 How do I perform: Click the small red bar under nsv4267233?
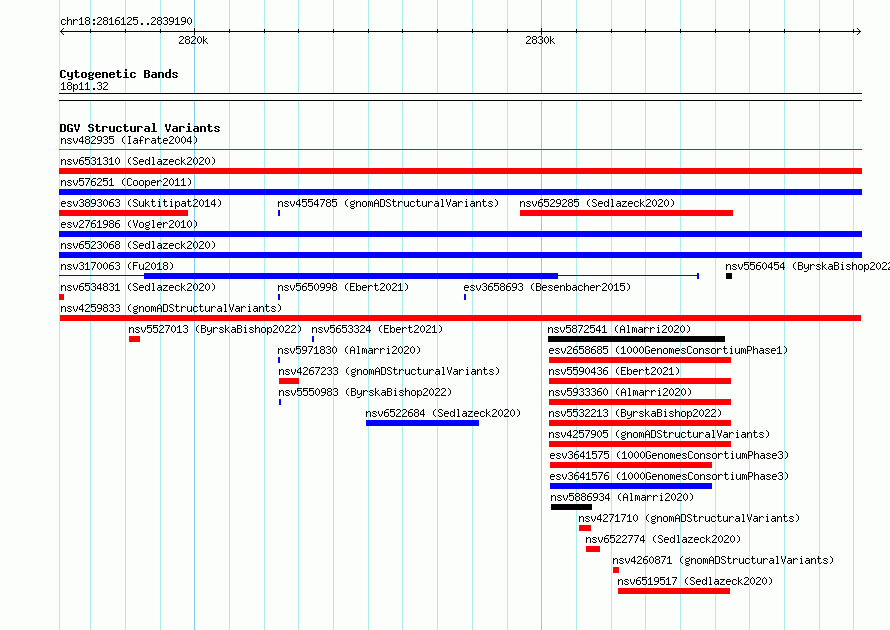pyautogui.click(x=289, y=381)
